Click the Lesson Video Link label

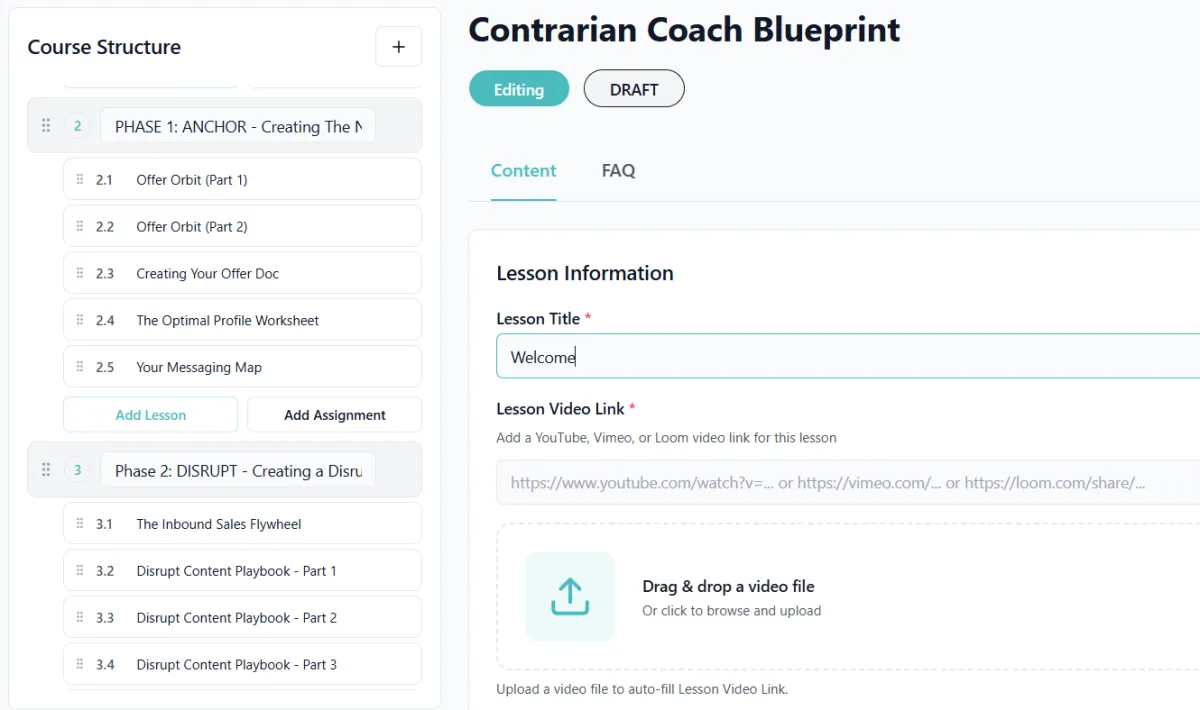click(x=560, y=409)
